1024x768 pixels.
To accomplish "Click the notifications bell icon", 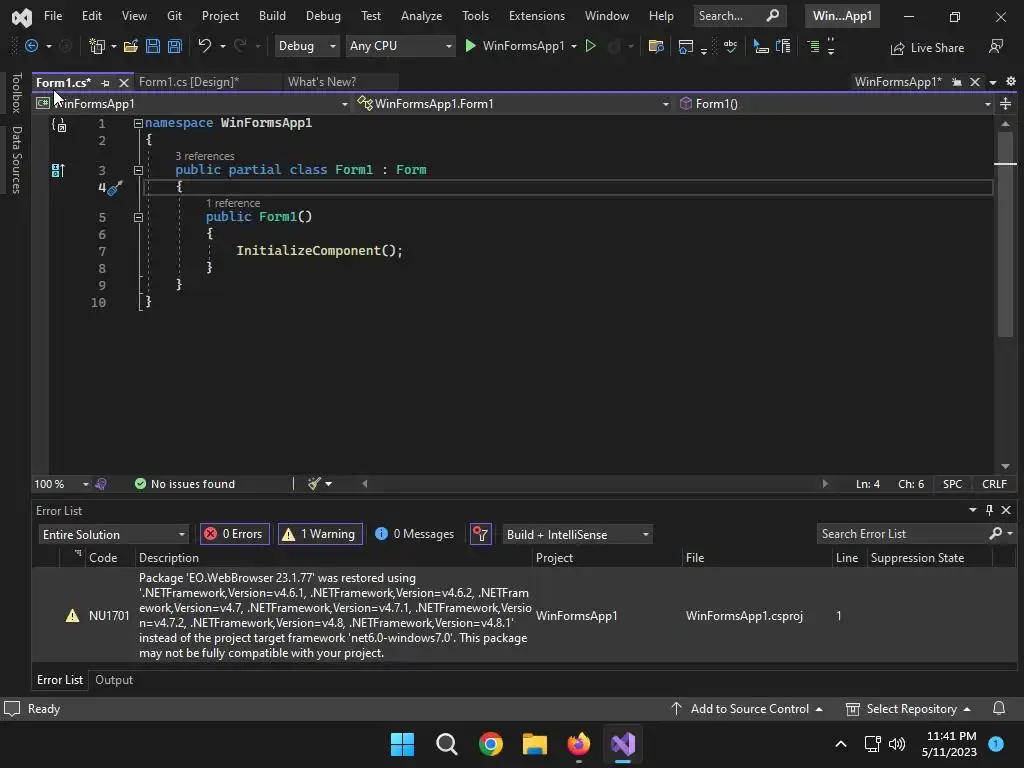I will (999, 709).
